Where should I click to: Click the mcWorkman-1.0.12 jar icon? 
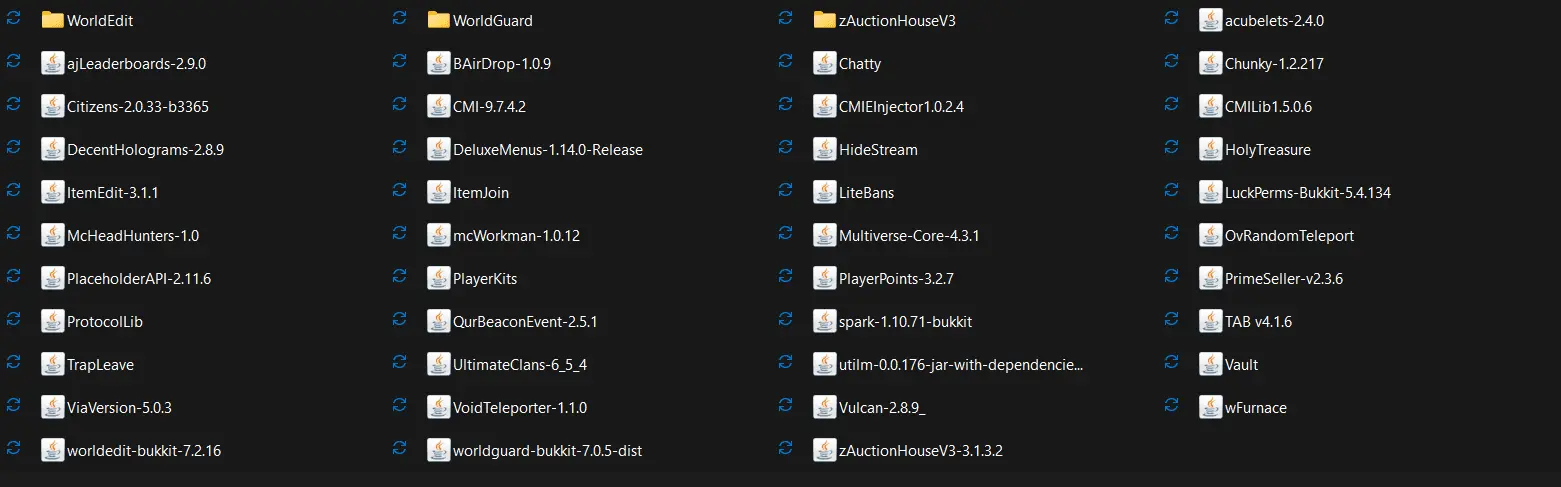tap(439, 235)
